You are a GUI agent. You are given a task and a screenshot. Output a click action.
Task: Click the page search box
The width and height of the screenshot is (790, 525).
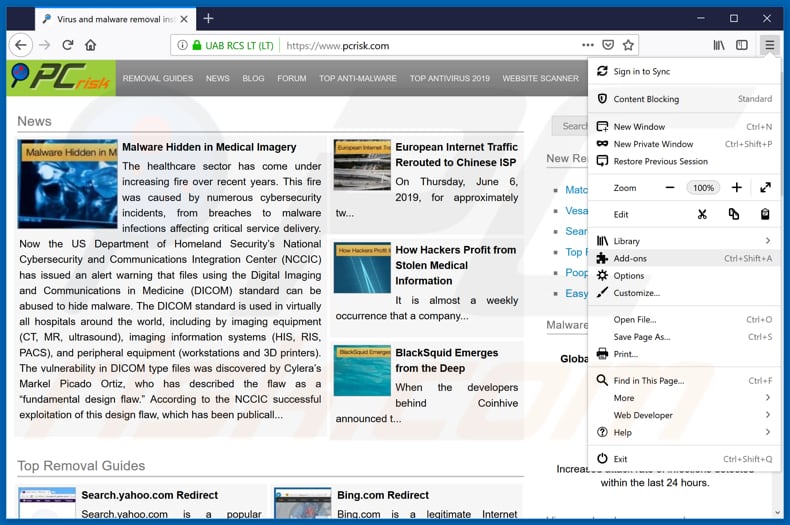coord(570,126)
